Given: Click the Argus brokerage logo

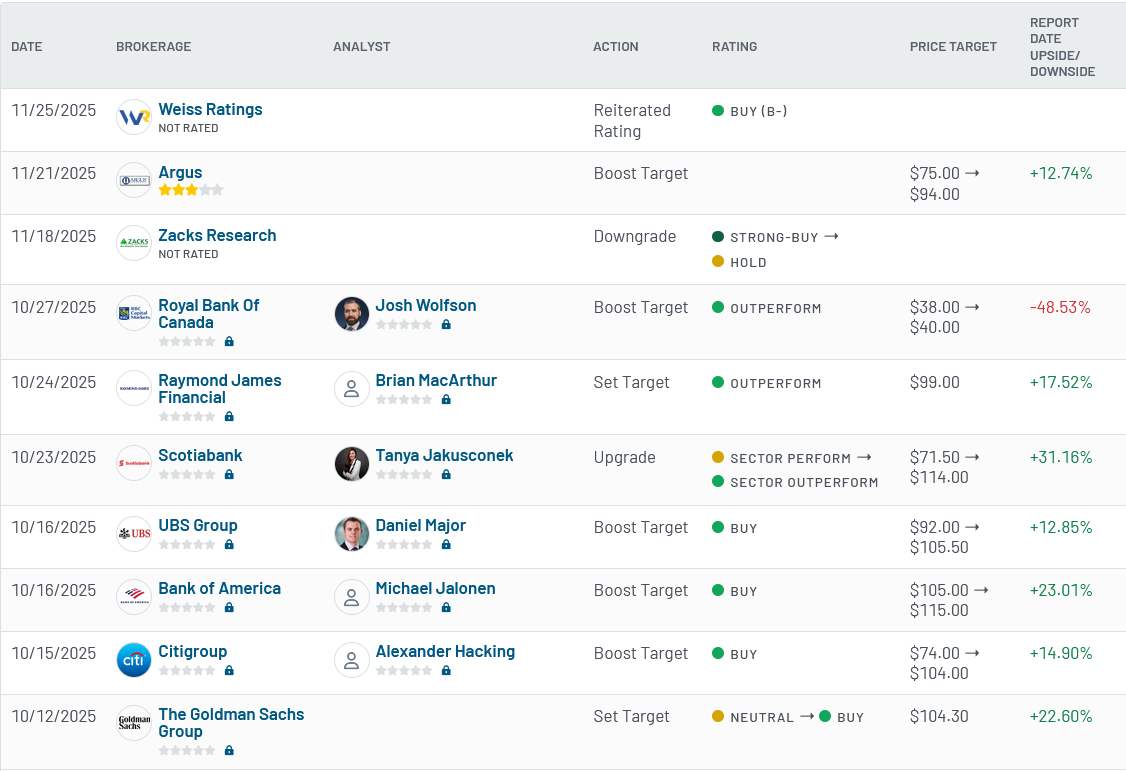Looking at the screenshot, I should coord(134,180).
